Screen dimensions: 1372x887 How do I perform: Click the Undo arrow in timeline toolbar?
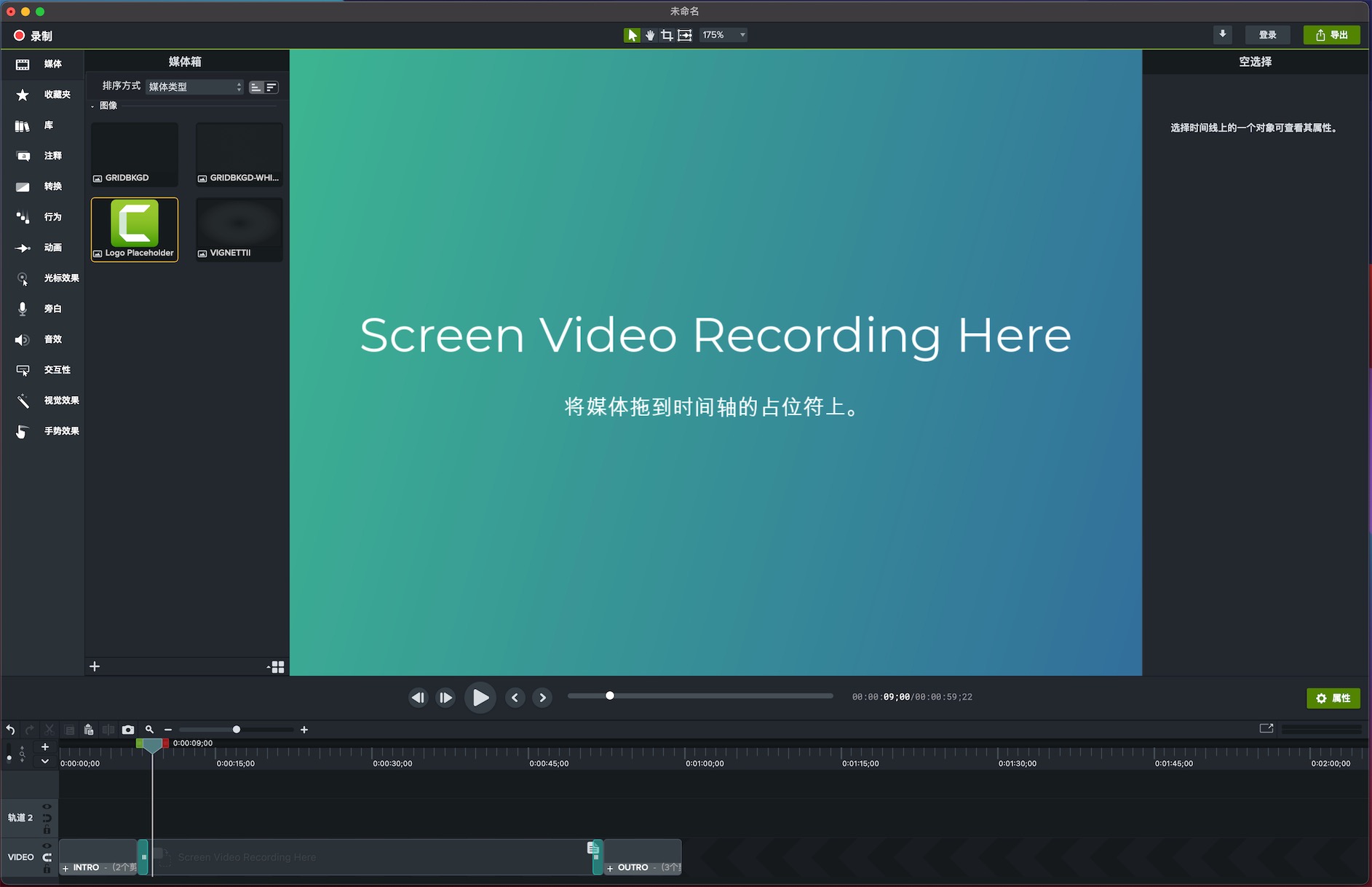pos(10,730)
